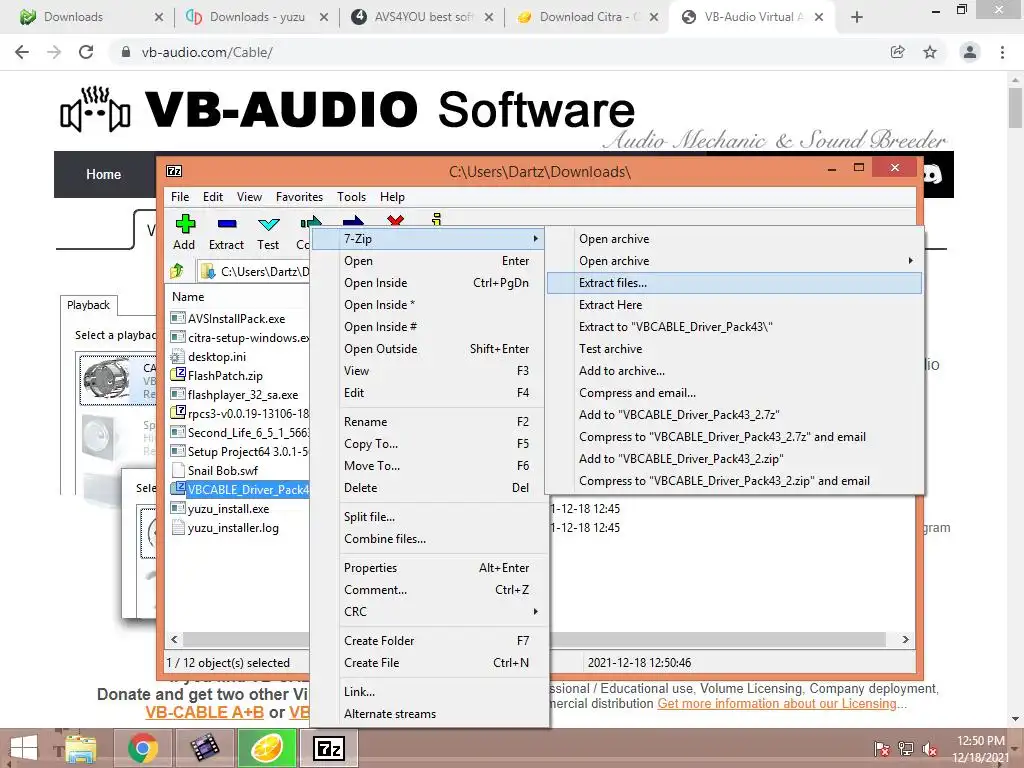
Task: Select Test archive in the submenu
Action: [x=734, y=349]
